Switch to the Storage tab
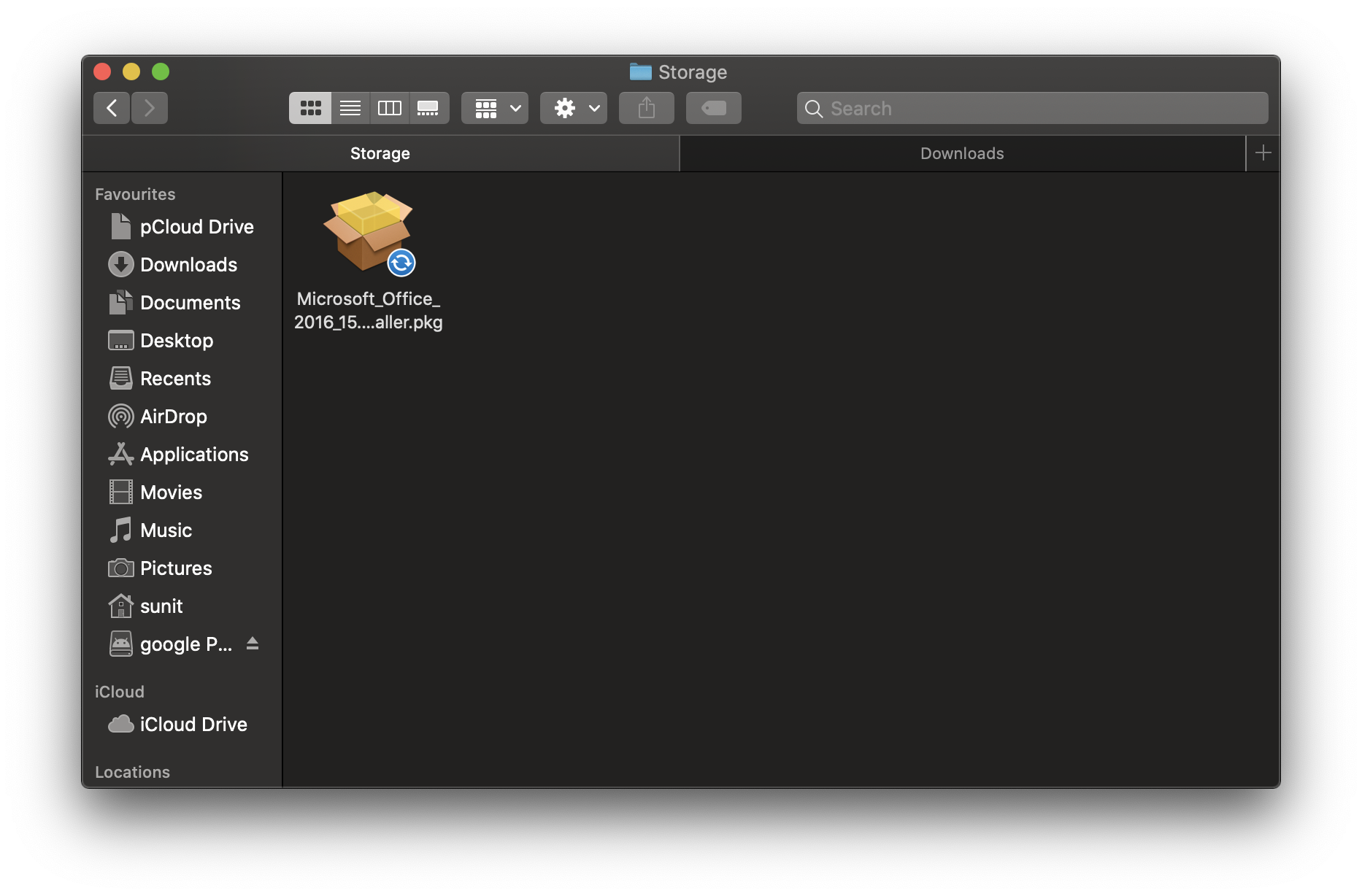 click(380, 153)
